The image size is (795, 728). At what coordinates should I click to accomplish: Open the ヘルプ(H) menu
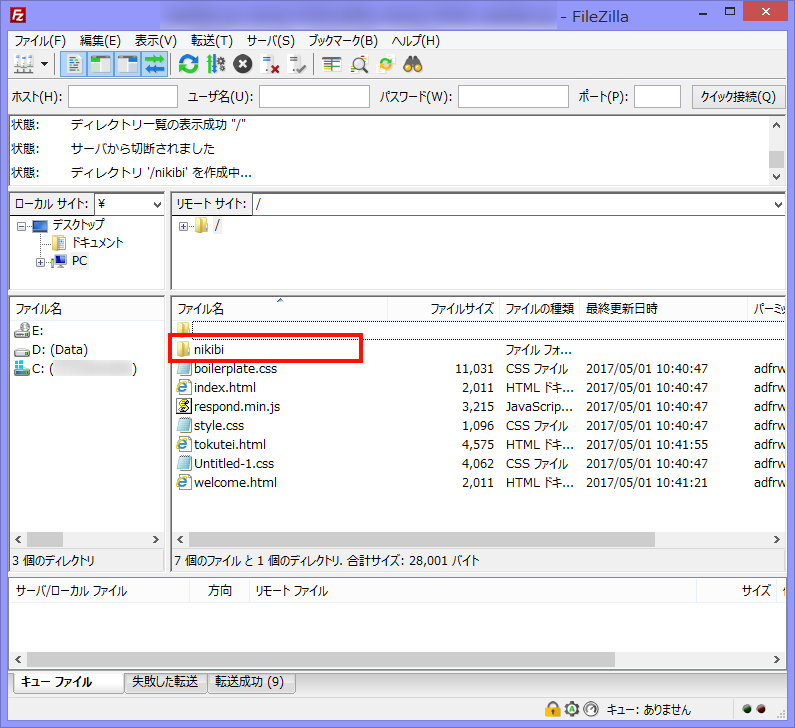(416, 41)
